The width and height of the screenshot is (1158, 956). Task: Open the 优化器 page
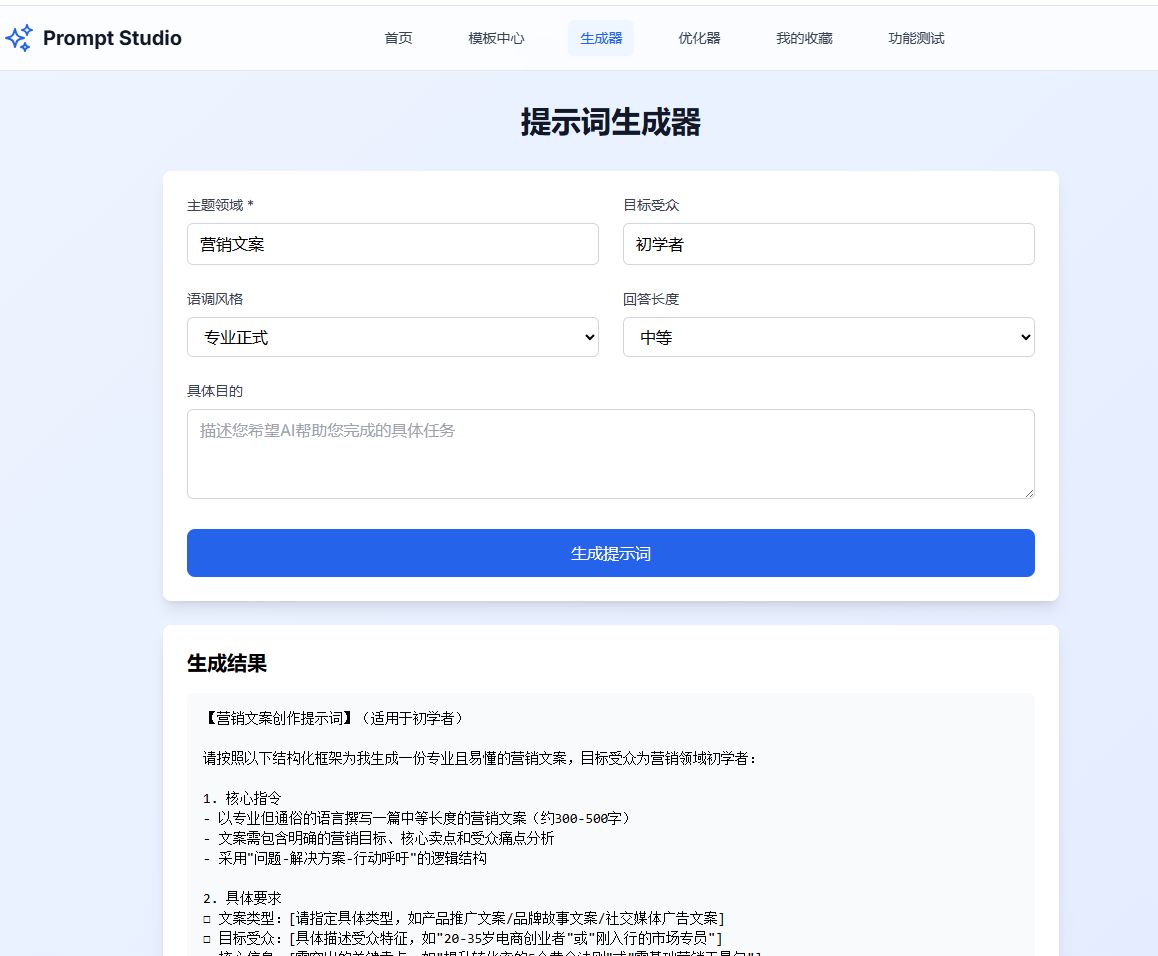click(699, 37)
